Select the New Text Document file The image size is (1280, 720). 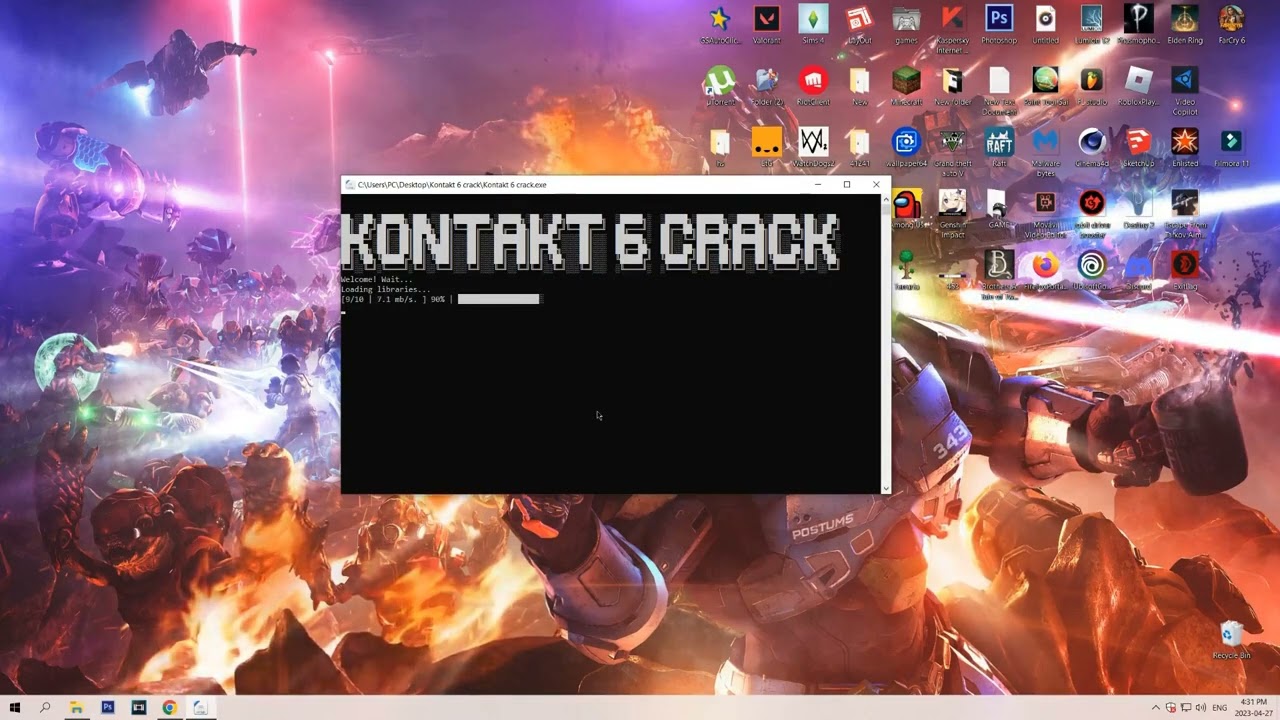click(998, 90)
